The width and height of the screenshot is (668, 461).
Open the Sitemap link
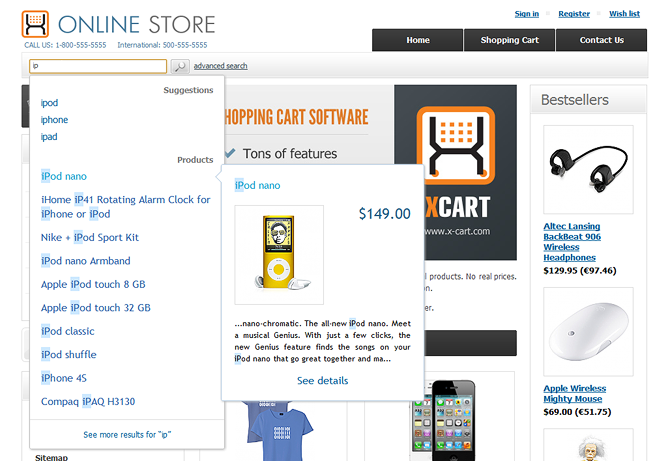pos(51,457)
